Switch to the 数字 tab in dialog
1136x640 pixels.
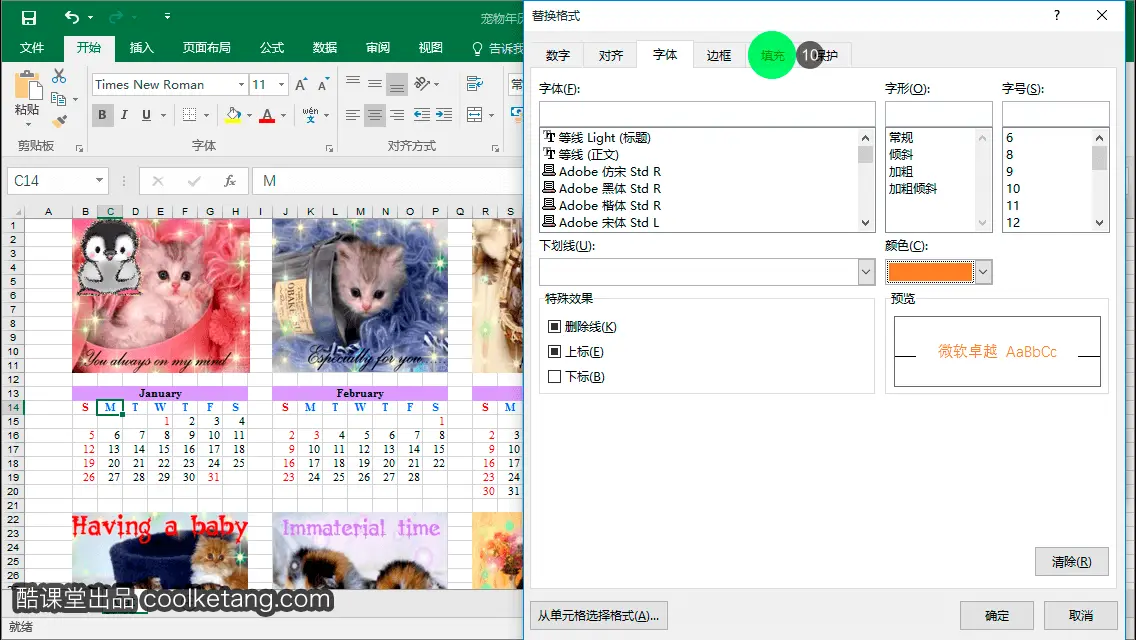(558, 55)
